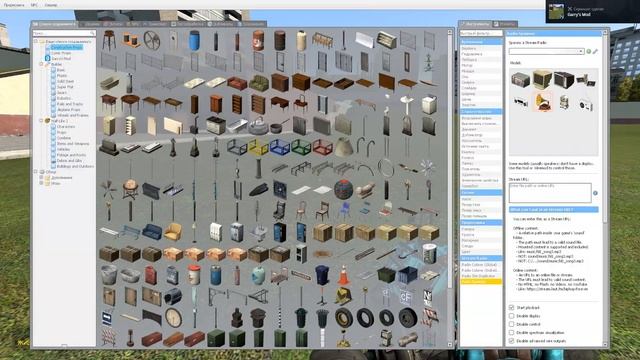Enable Disable spectrum visualization checkbox
Screen dimensions: 640x360
[x=511, y=332]
